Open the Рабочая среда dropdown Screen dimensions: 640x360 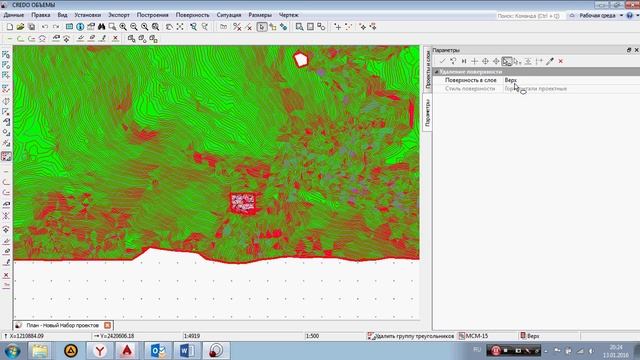point(602,16)
